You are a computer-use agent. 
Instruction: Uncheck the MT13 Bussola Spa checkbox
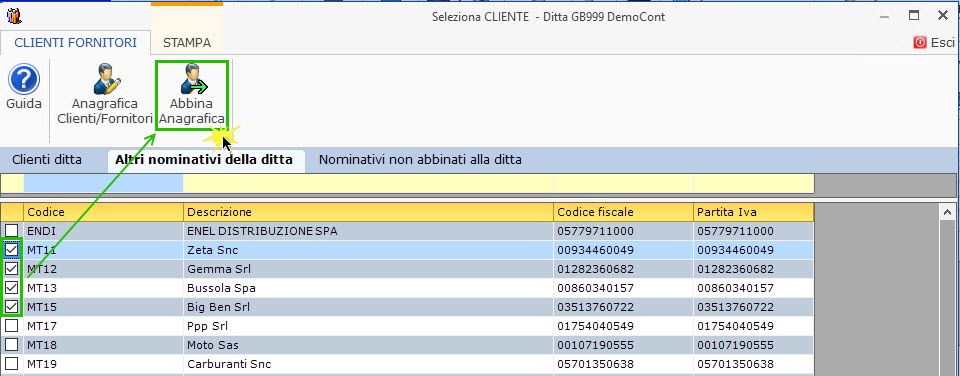tap(12, 288)
